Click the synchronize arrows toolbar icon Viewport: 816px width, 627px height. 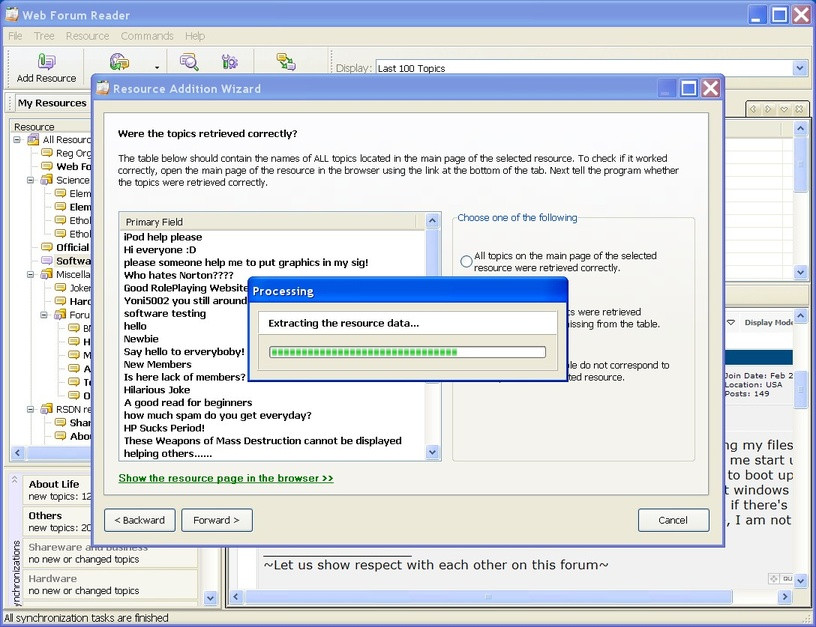tap(286, 62)
